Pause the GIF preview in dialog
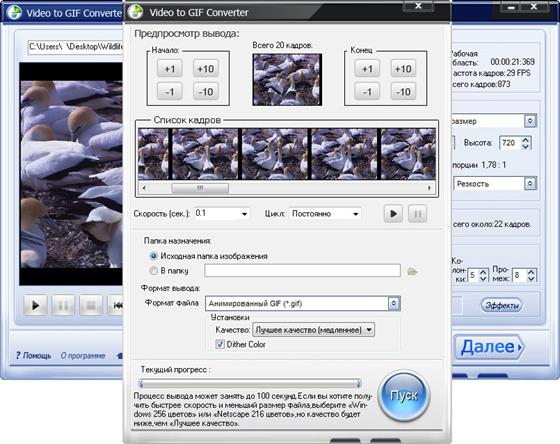 (418, 214)
